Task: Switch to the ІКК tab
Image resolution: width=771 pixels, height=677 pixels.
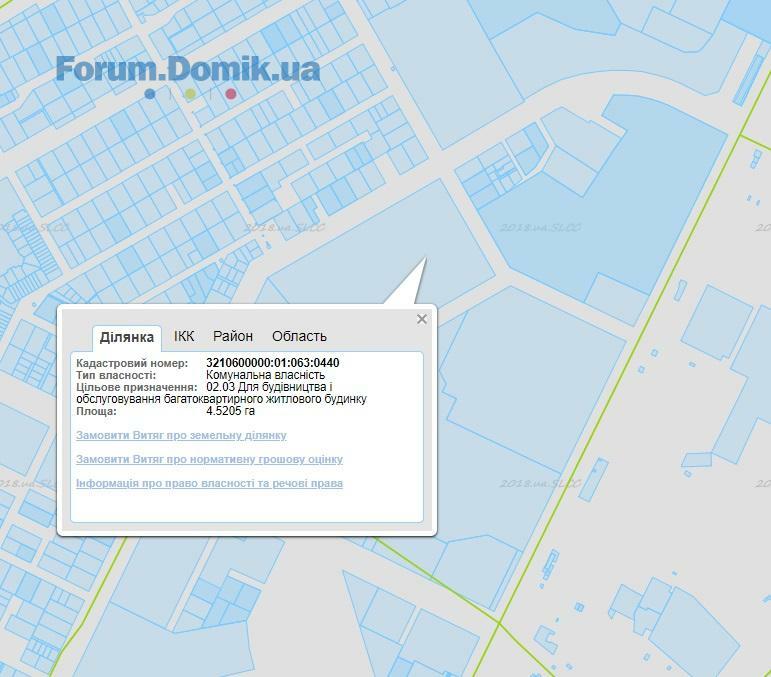Action: tap(184, 336)
